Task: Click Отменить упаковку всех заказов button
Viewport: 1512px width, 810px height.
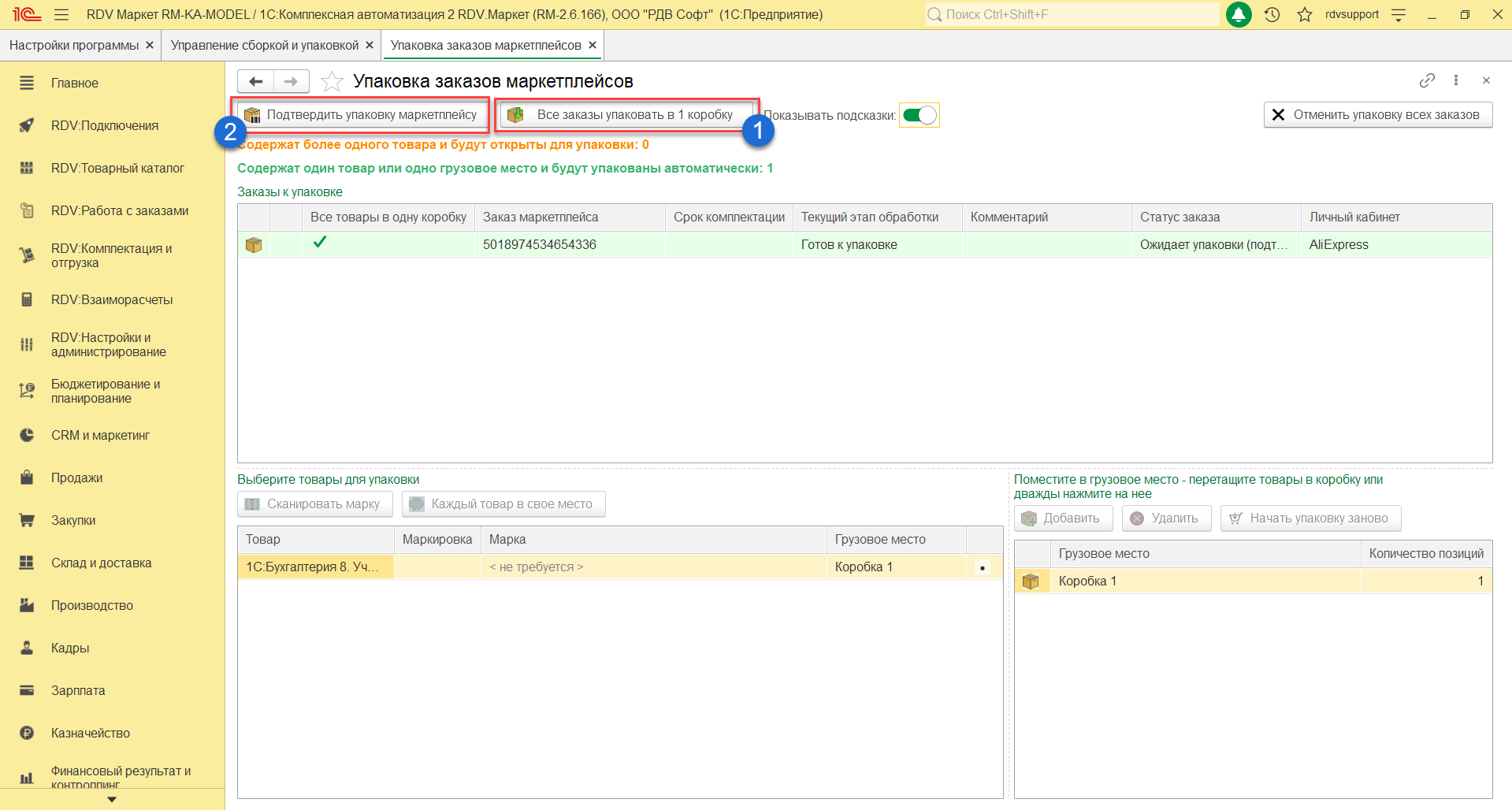Action: pyautogui.click(x=1377, y=115)
